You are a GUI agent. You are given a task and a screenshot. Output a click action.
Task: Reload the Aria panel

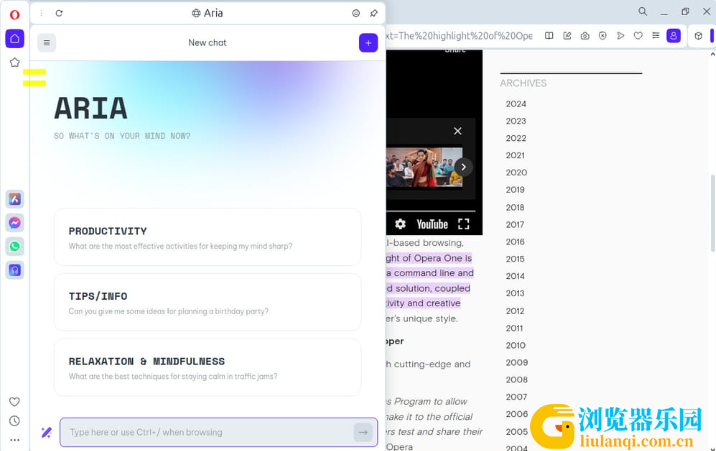point(59,13)
